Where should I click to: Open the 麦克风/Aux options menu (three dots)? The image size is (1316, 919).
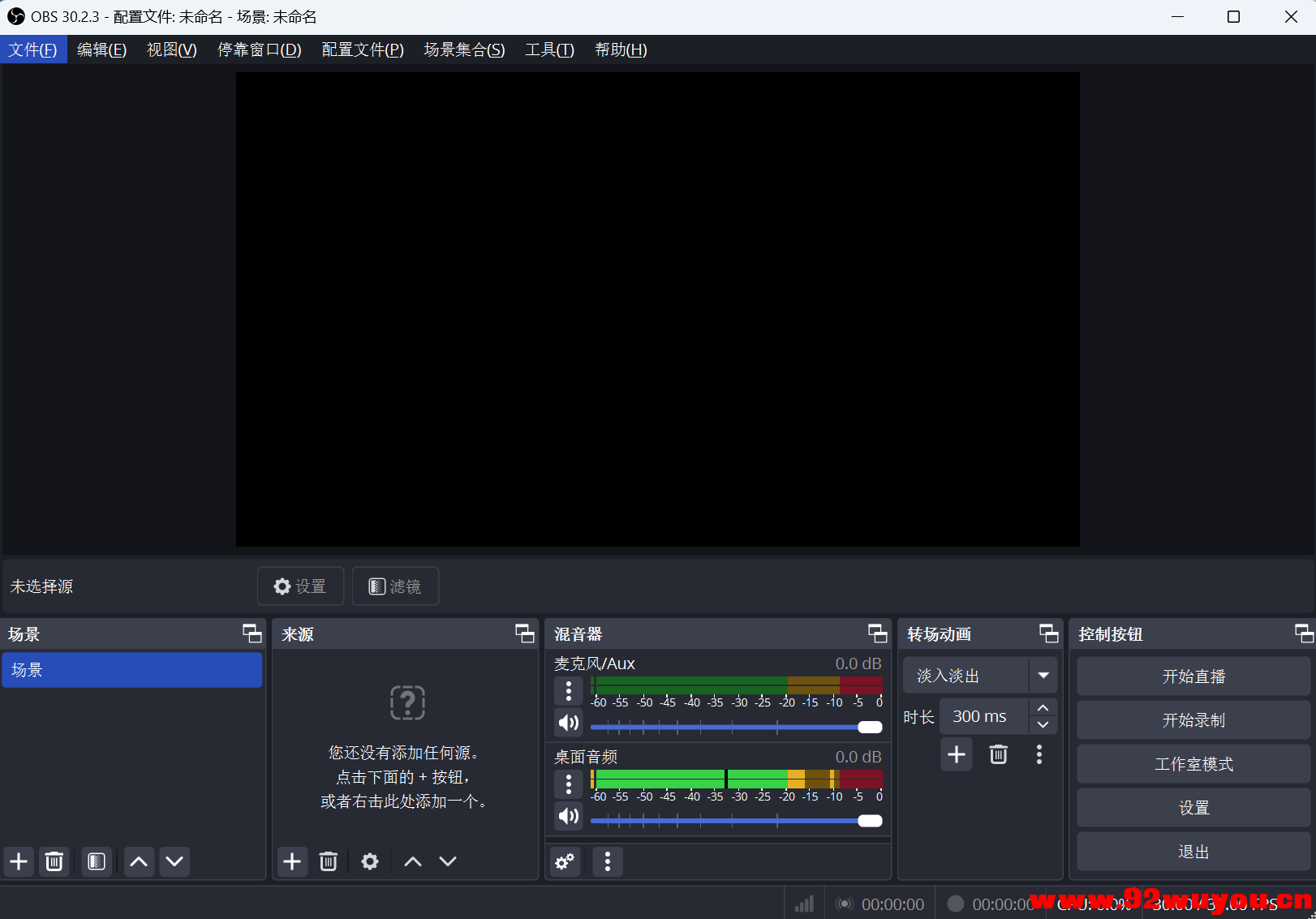[x=568, y=691]
